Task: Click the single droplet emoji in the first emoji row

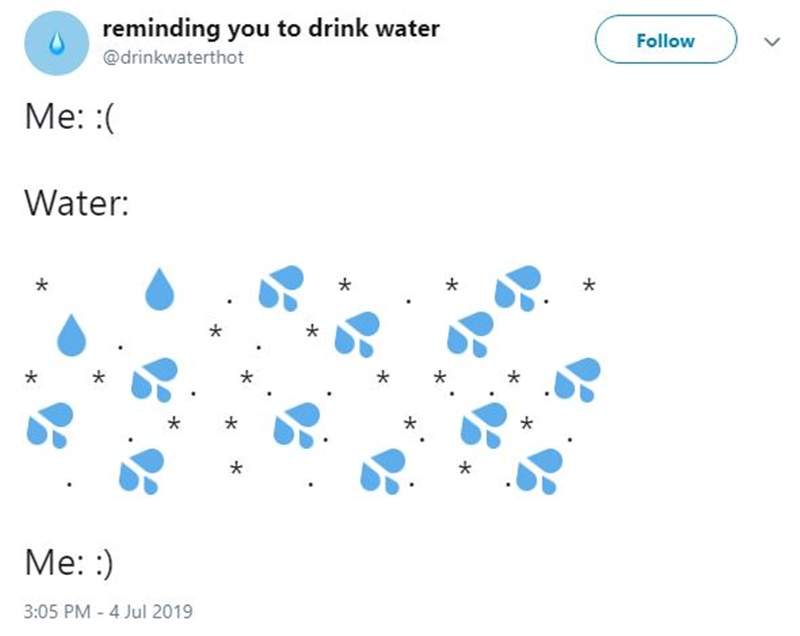Action: coord(160,288)
